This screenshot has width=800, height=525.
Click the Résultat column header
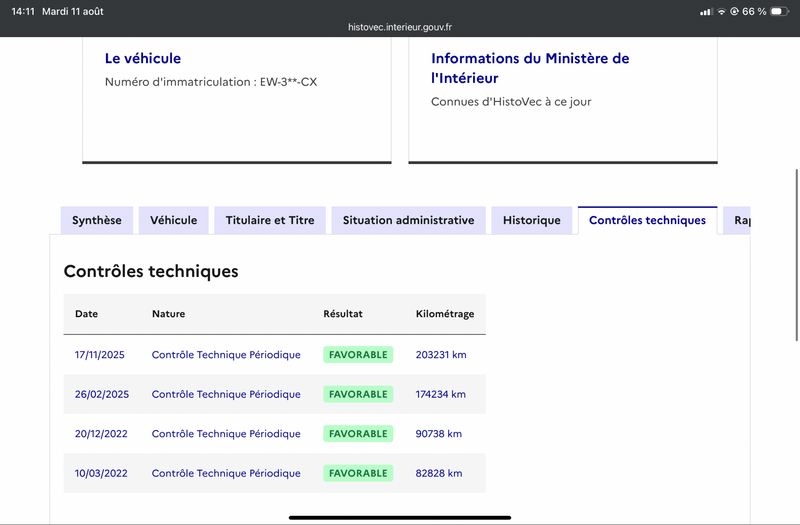pos(343,314)
